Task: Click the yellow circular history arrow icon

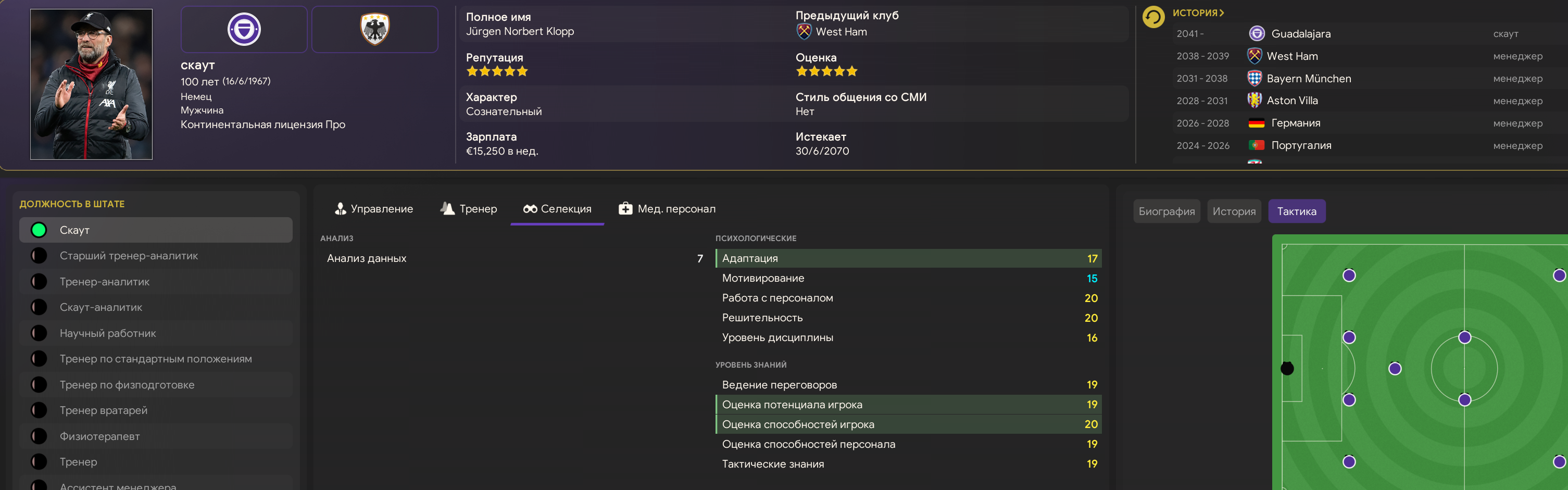Action: click(1153, 17)
